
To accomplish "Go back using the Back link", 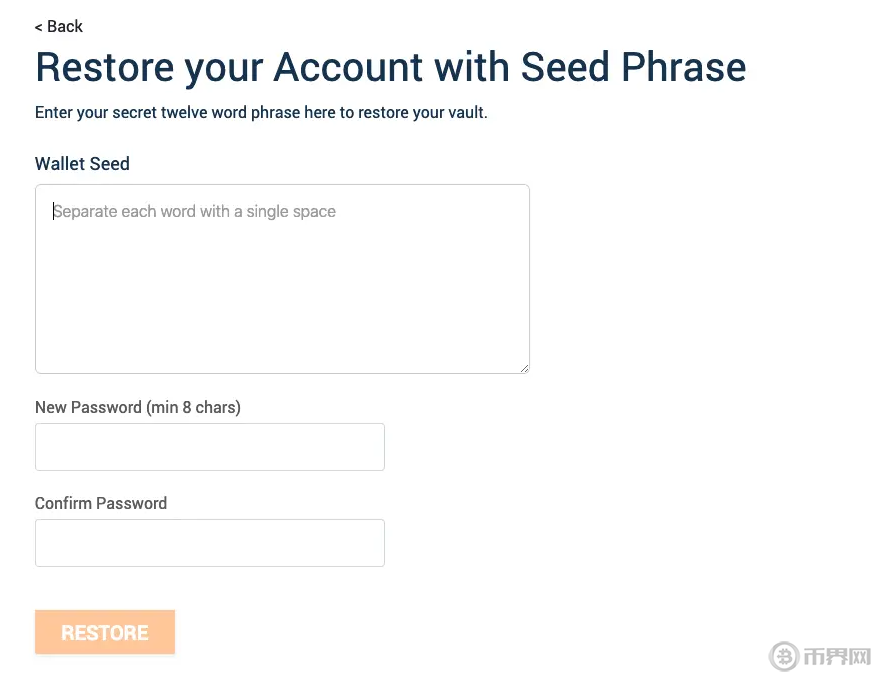I will click(59, 27).
